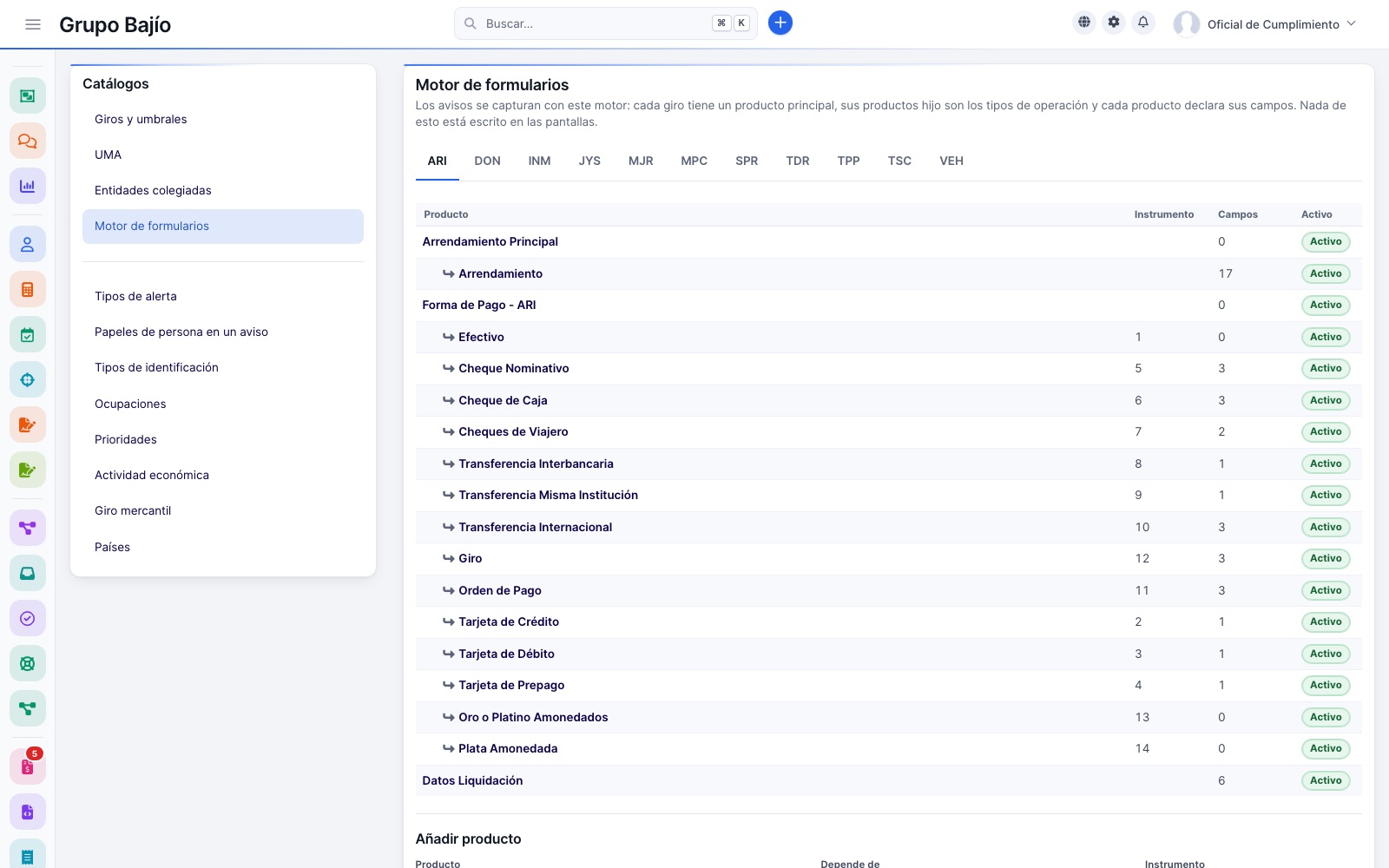Viewport: 1389px width, 868px height.
Task: Click the Transferencia Internacional product row
Action: [x=888, y=527]
